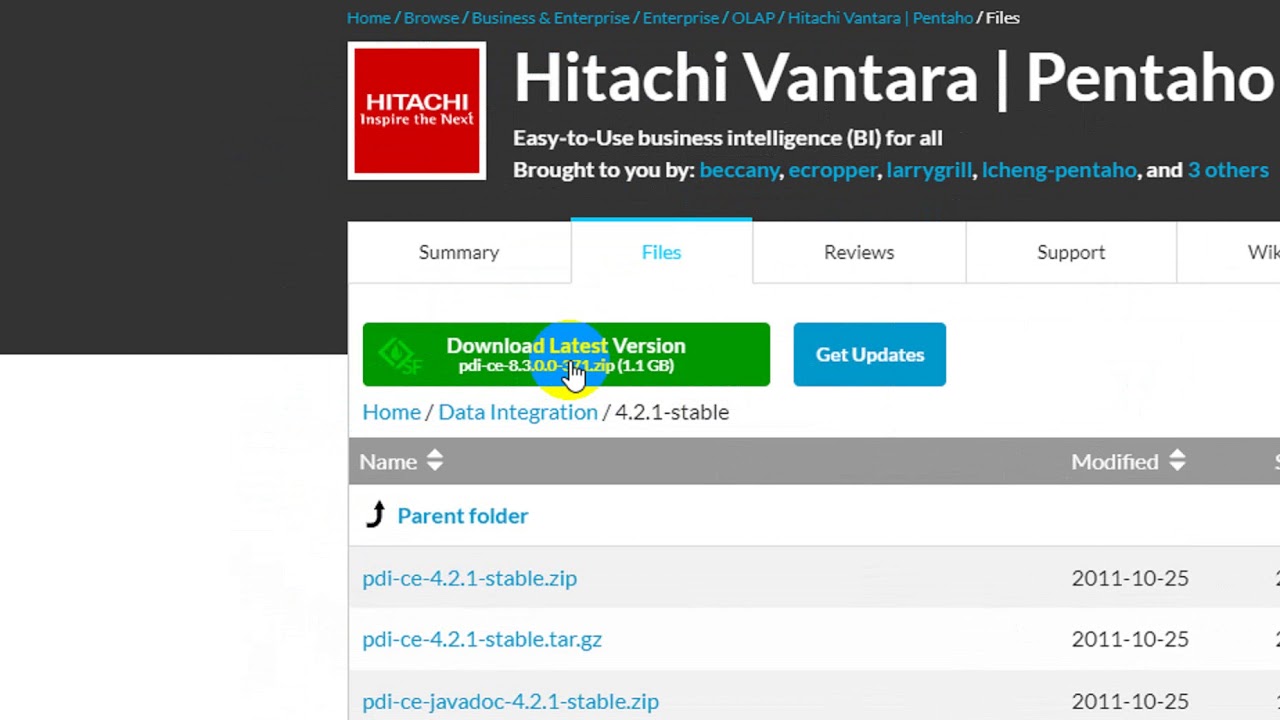Download pdi-ce-4.2.1-stable.zip
1280x720 pixels.
pyautogui.click(x=470, y=578)
